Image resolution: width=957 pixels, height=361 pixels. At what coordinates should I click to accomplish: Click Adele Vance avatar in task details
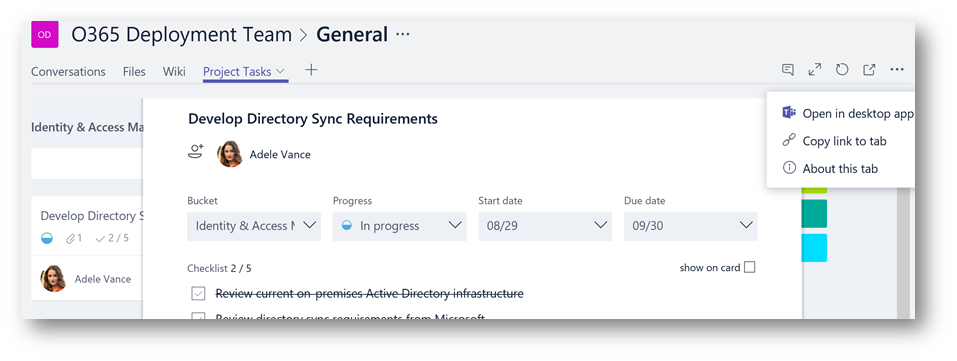[x=230, y=154]
